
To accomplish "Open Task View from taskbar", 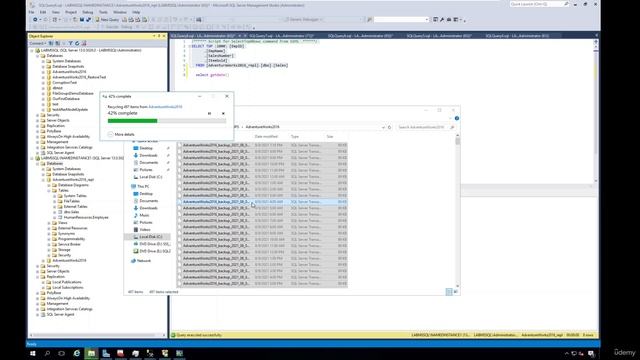I will 62,353.
